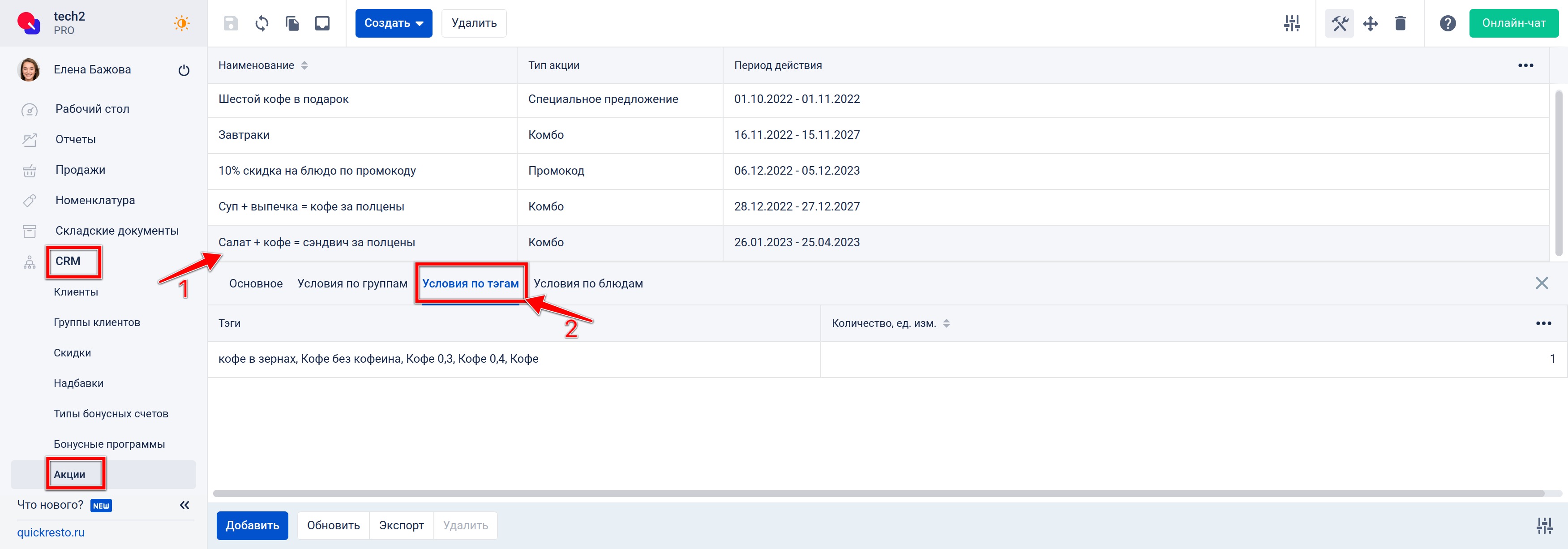Open the Онлайн-чат button
1568x549 pixels.
point(1513,23)
